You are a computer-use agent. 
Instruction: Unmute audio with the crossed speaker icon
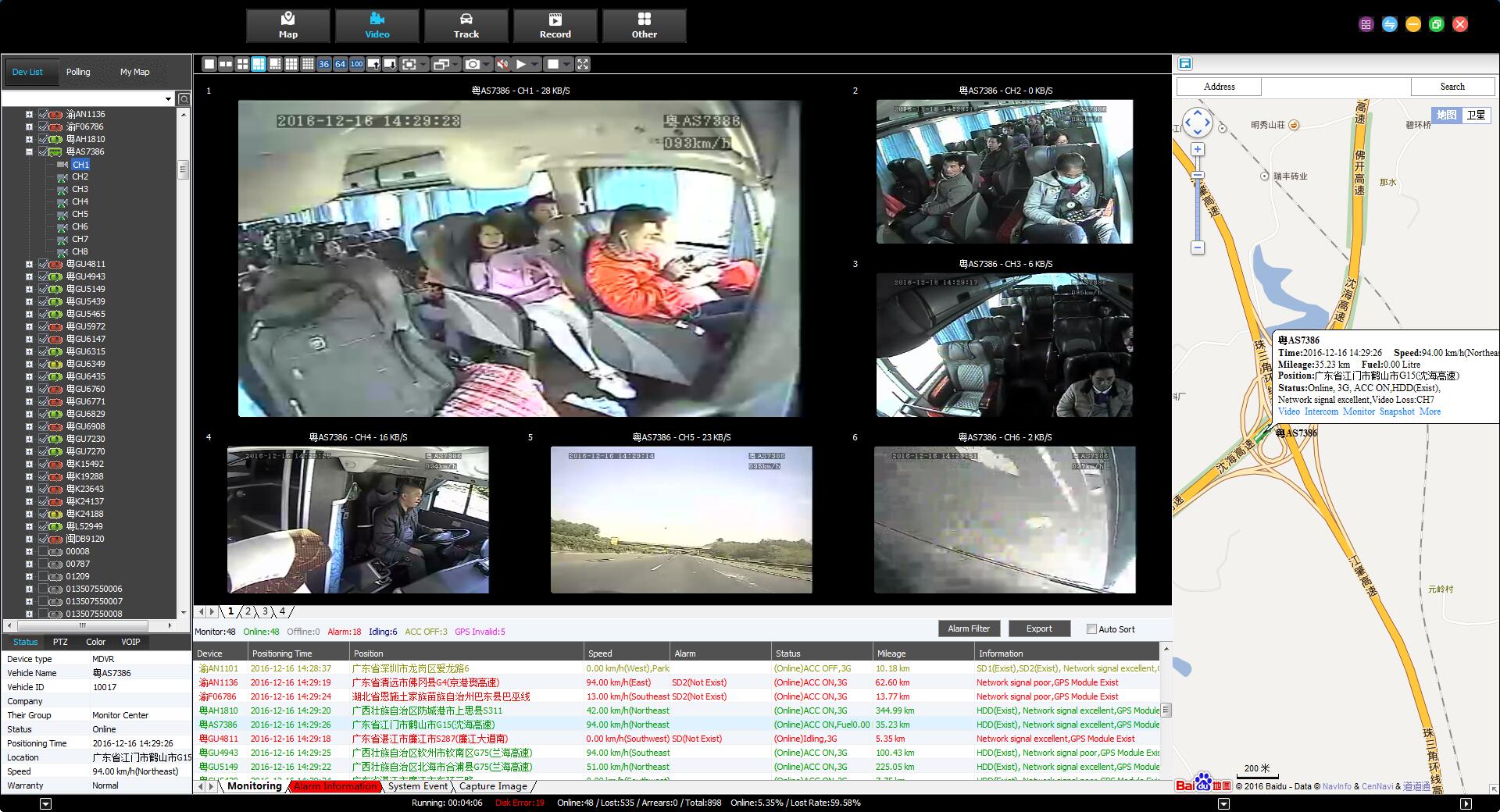tap(502, 64)
